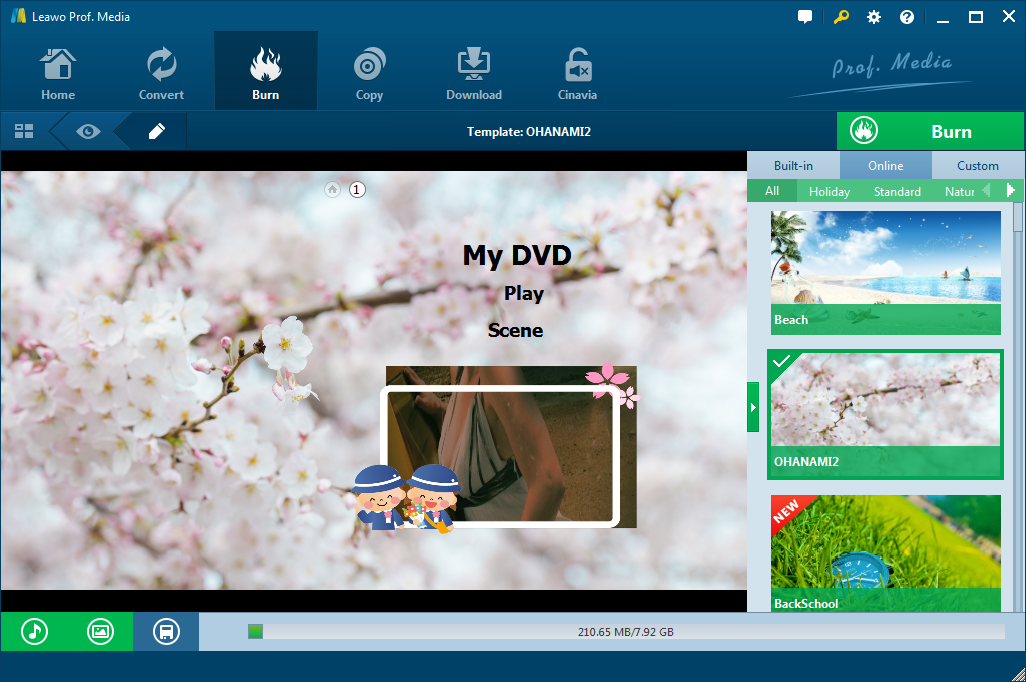This screenshot has height=682, width=1026.
Task: Select page 1 indicator in preview
Action: 357,189
